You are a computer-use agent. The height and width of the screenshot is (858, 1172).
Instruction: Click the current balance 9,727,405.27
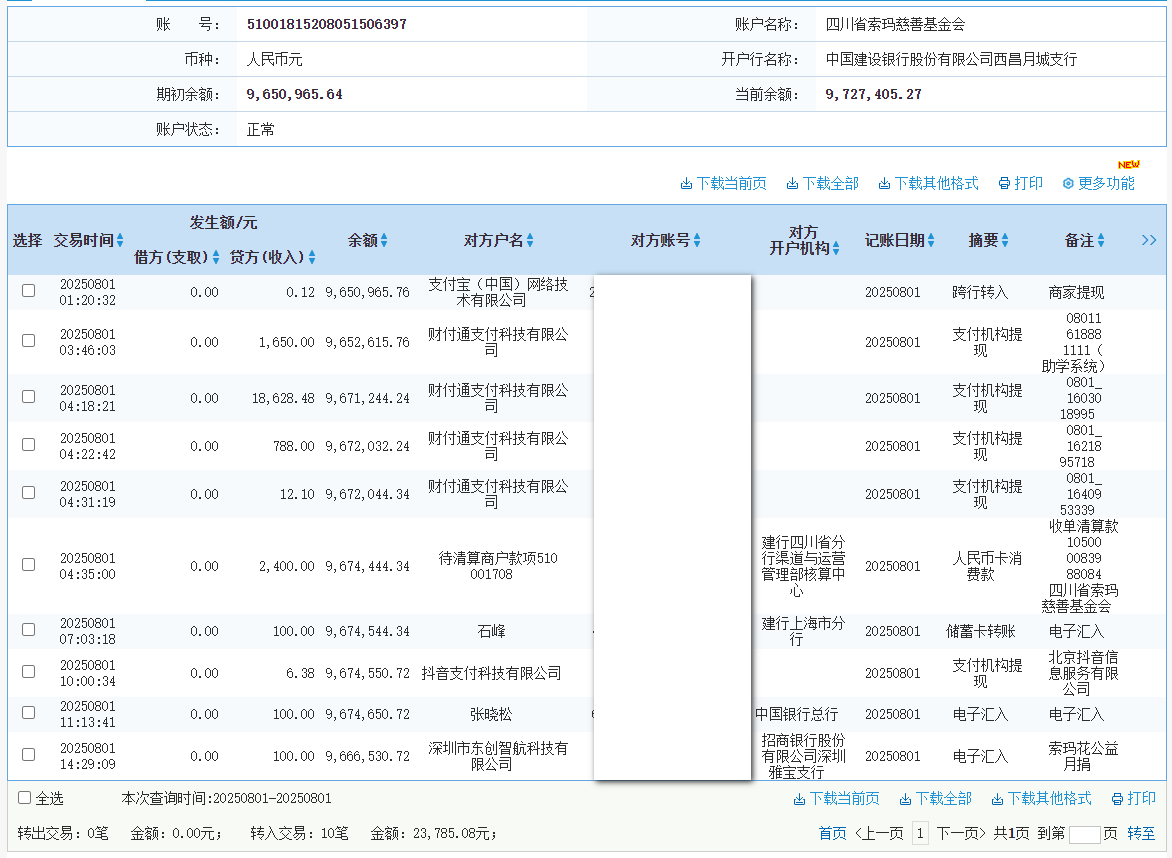click(873, 94)
